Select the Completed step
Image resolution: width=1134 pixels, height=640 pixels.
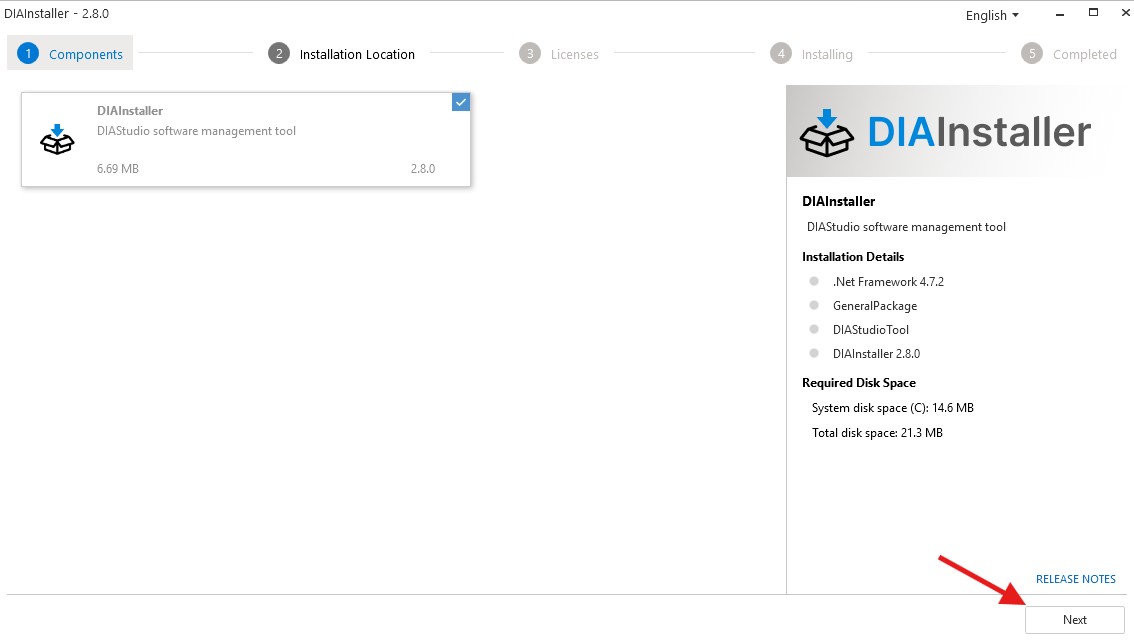1069,54
